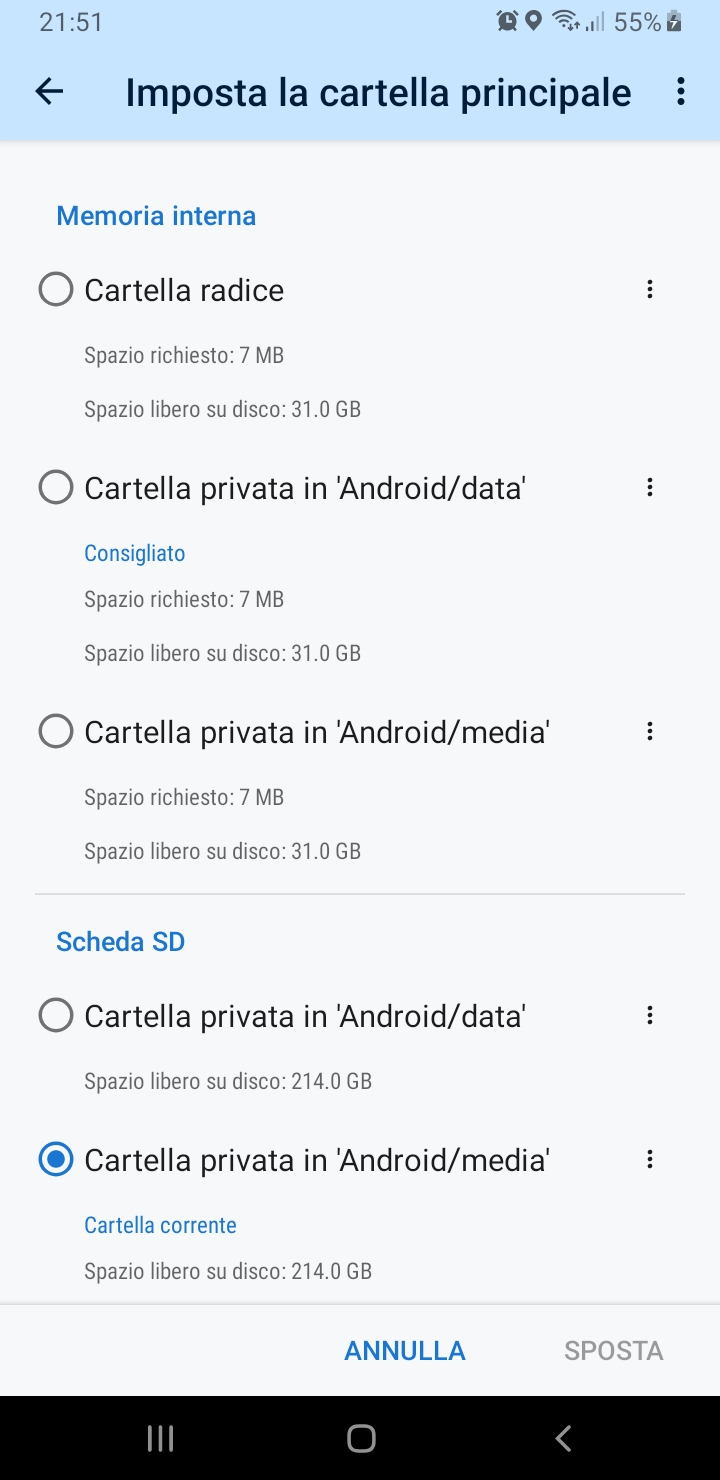Tap the back arrow in header
This screenshot has height=1480, width=720.
(x=49, y=92)
